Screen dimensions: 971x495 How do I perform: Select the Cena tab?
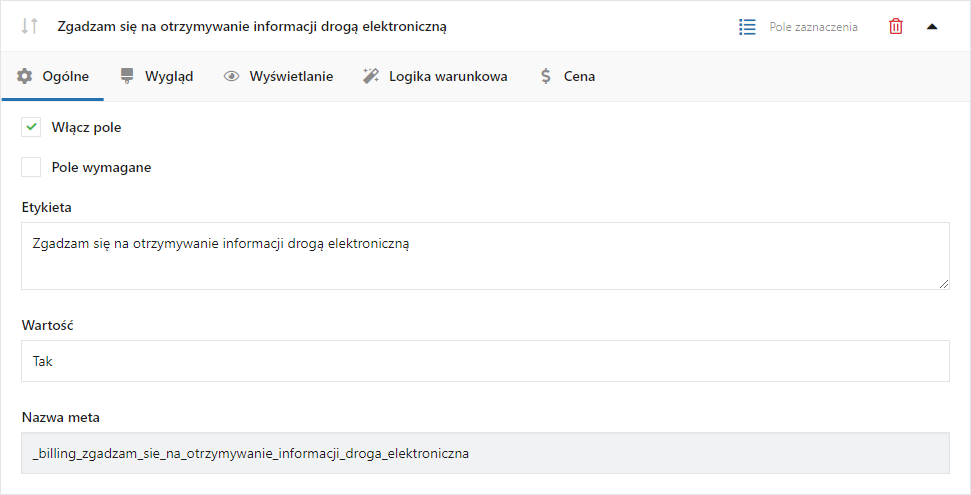point(568,76)
